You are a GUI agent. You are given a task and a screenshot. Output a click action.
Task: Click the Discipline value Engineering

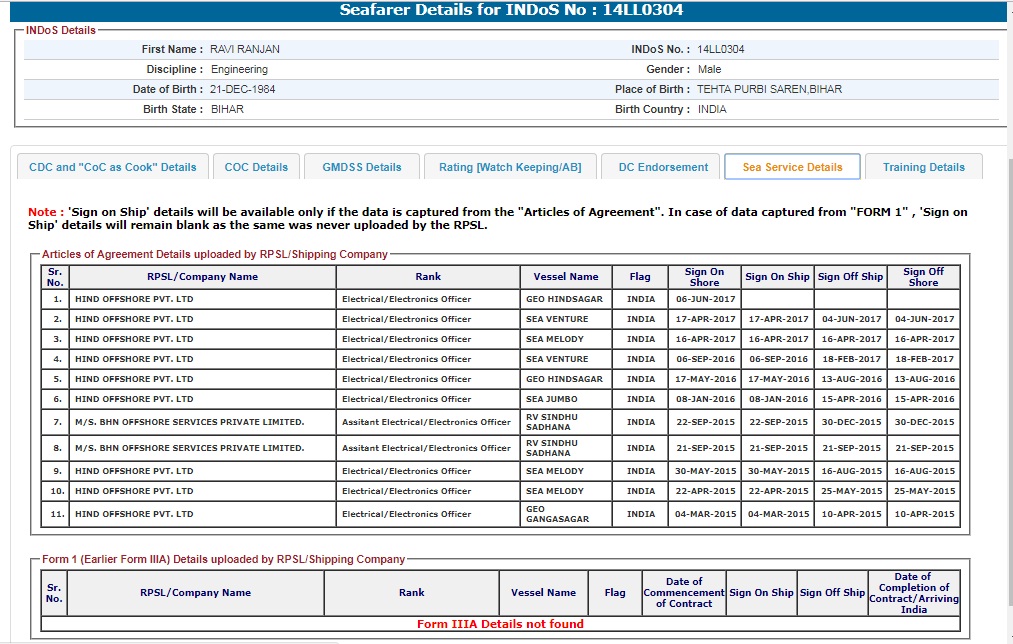pyautogui.click(x=239, y=69)
